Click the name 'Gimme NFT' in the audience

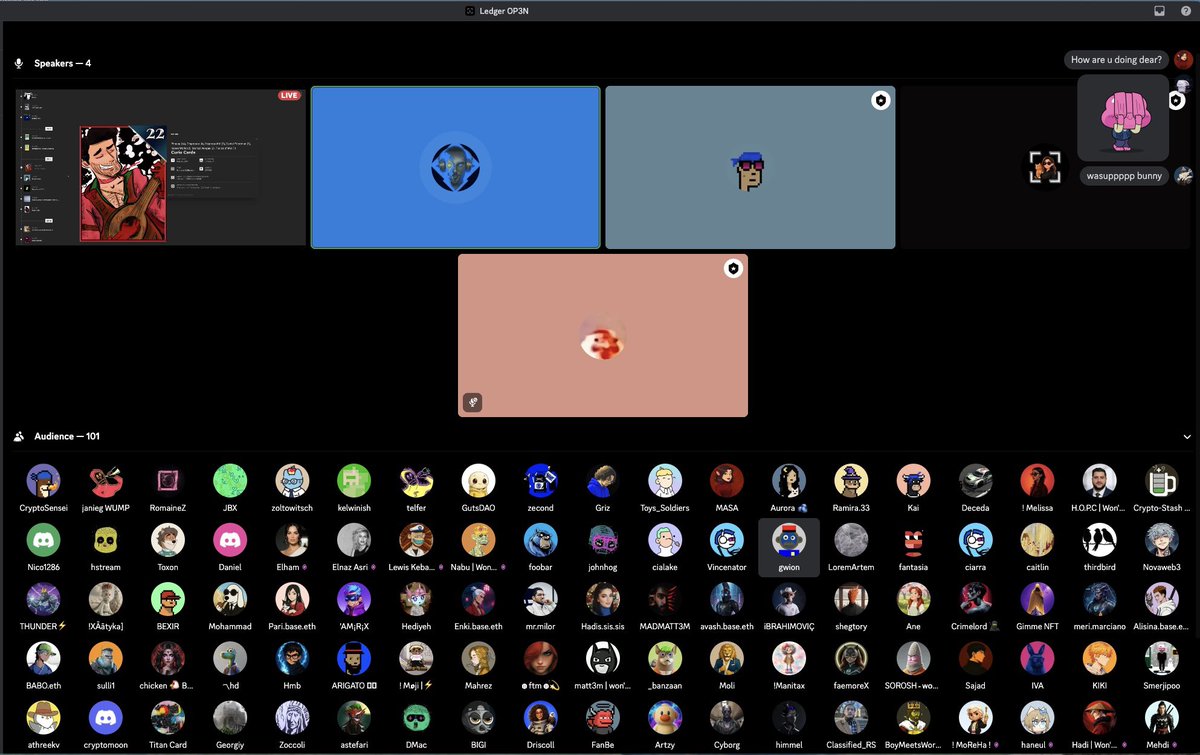(1037, 626)
